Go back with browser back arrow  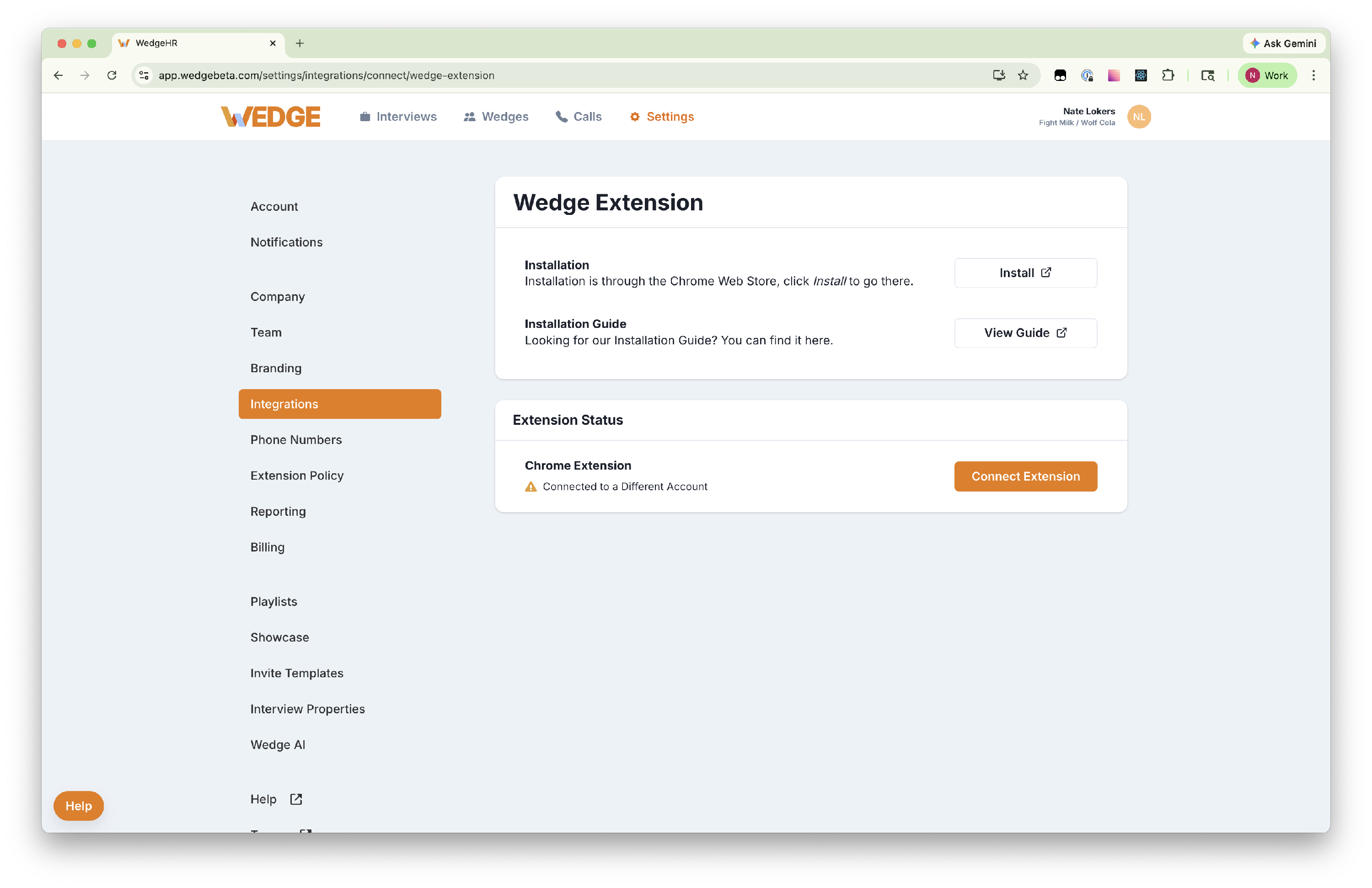click(58, 75)
